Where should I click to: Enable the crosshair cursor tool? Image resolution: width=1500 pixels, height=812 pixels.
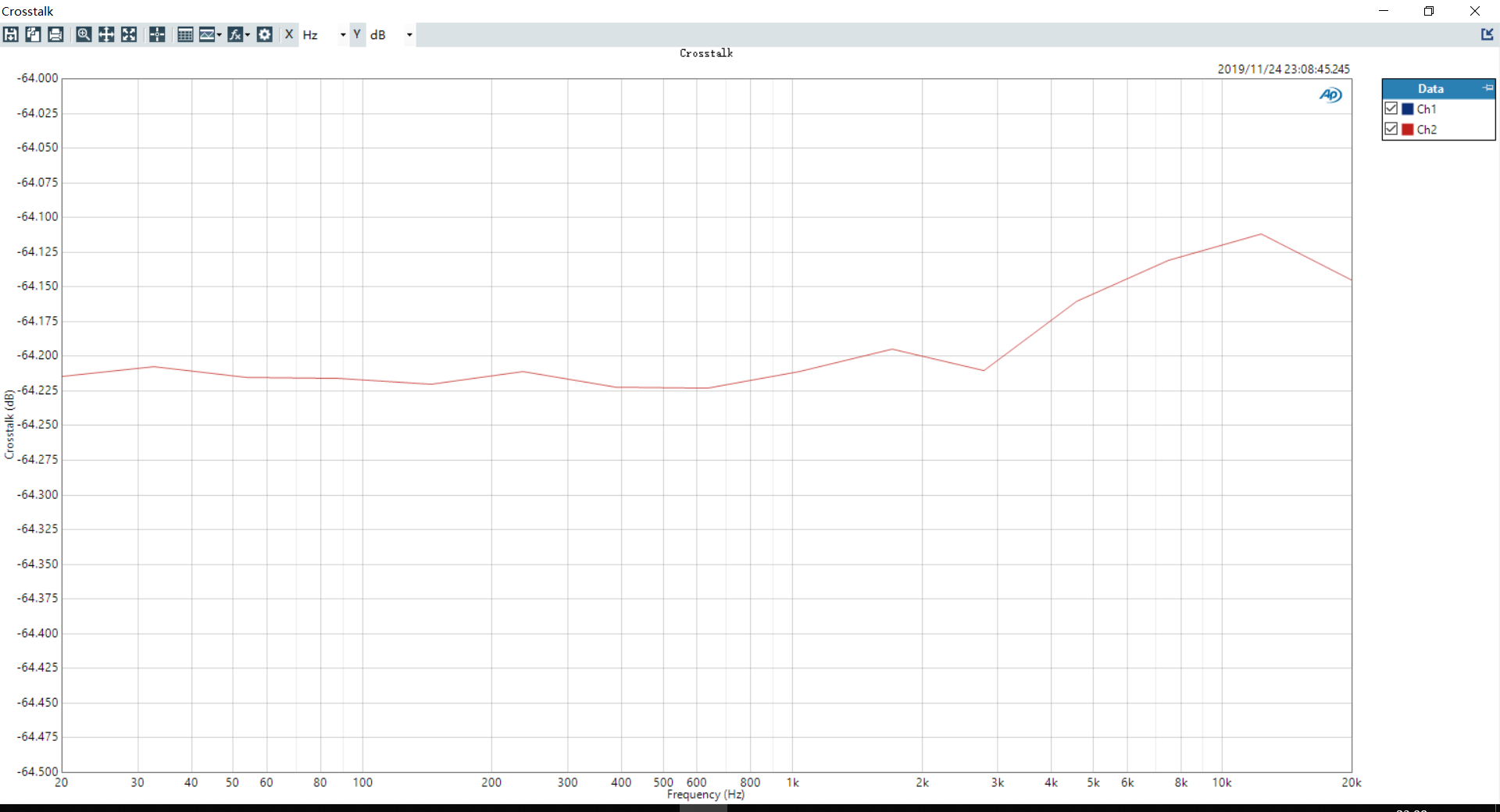[157, 34]
